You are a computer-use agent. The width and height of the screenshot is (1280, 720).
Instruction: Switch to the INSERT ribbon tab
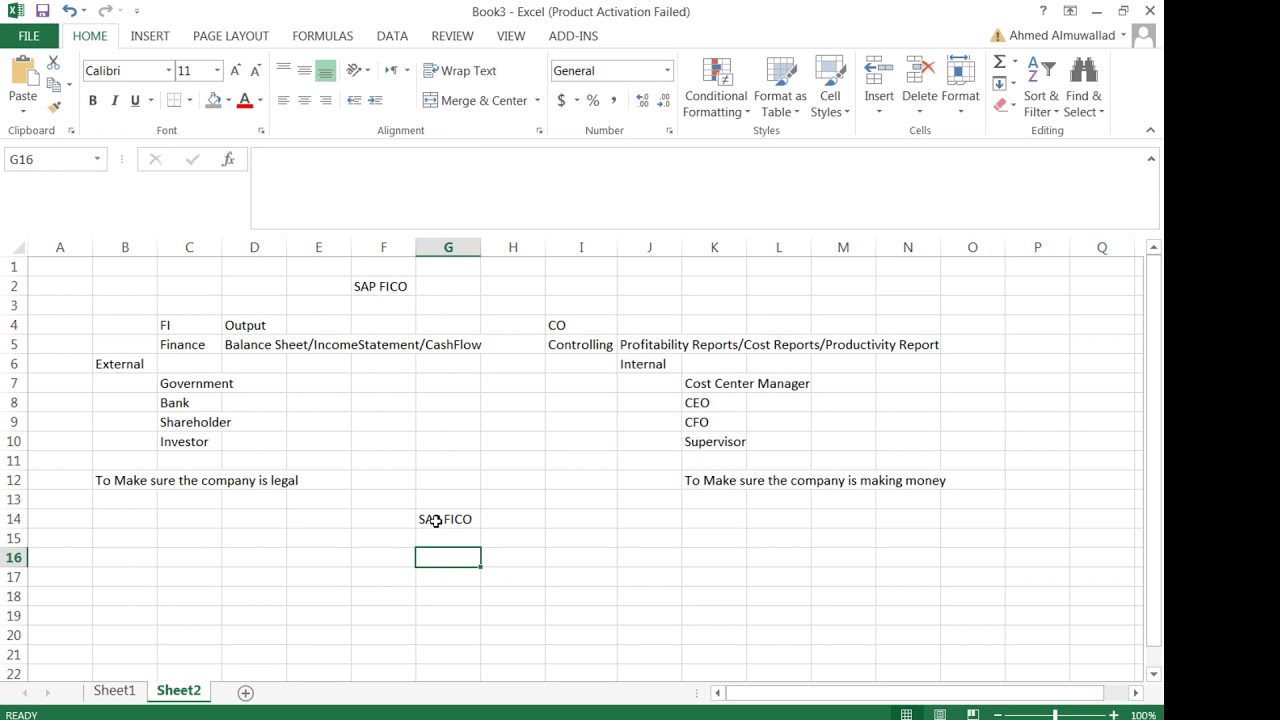150,36
